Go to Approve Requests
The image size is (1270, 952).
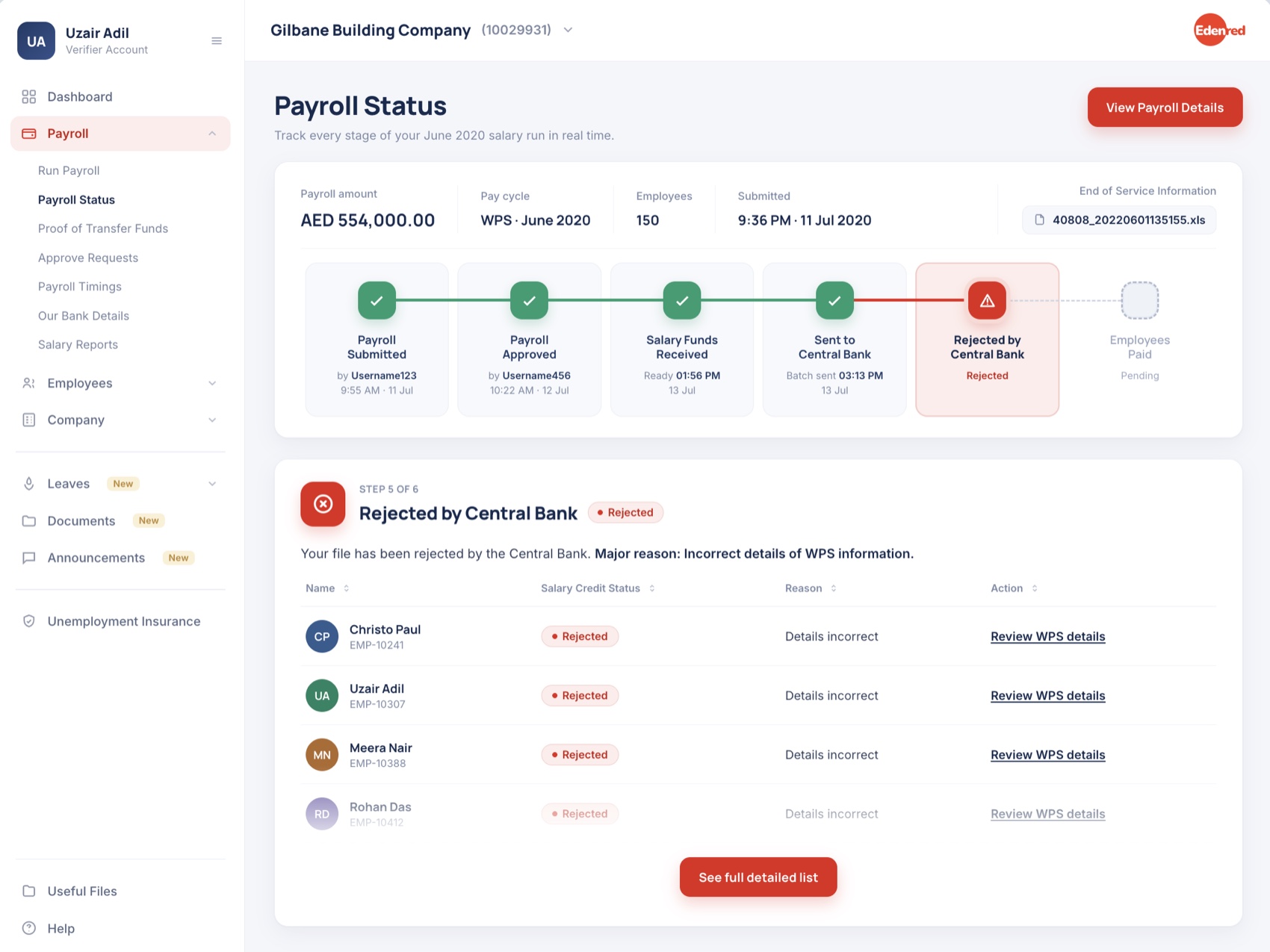(x=88, y=258)
